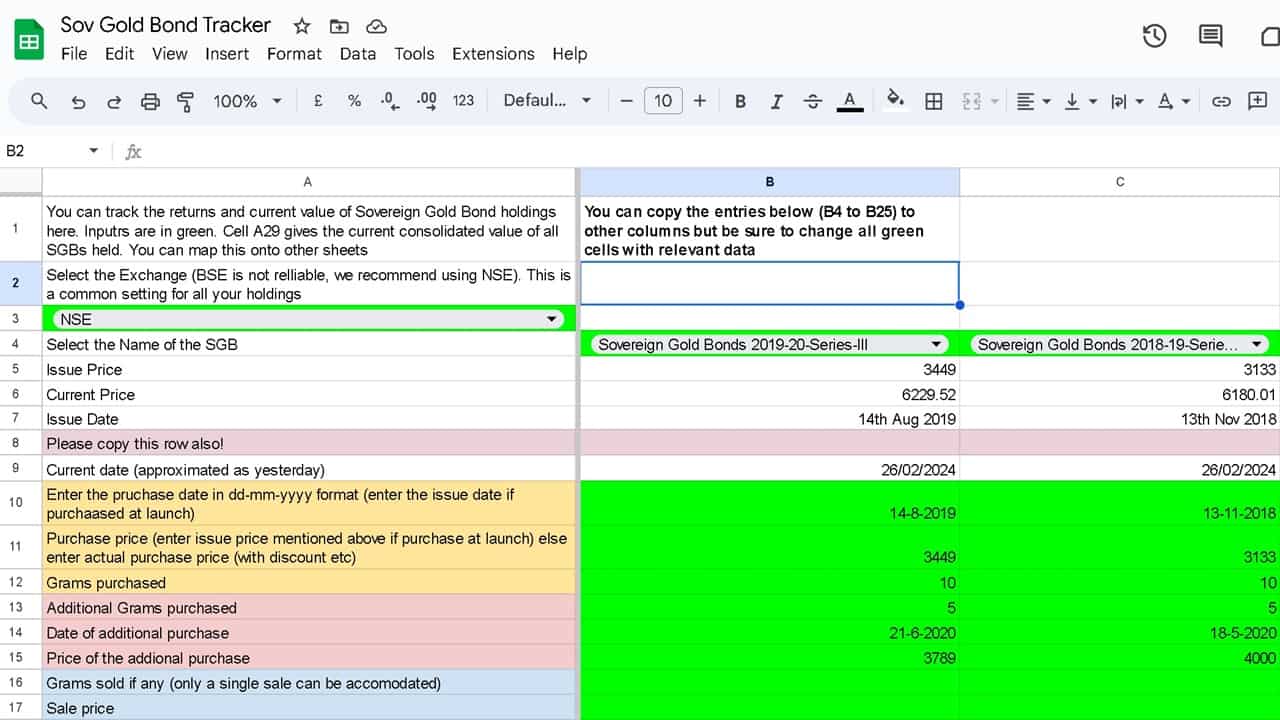Screen dimensions: 1280x720
Task: Click the increase font size button
Action: coord(699,101)
